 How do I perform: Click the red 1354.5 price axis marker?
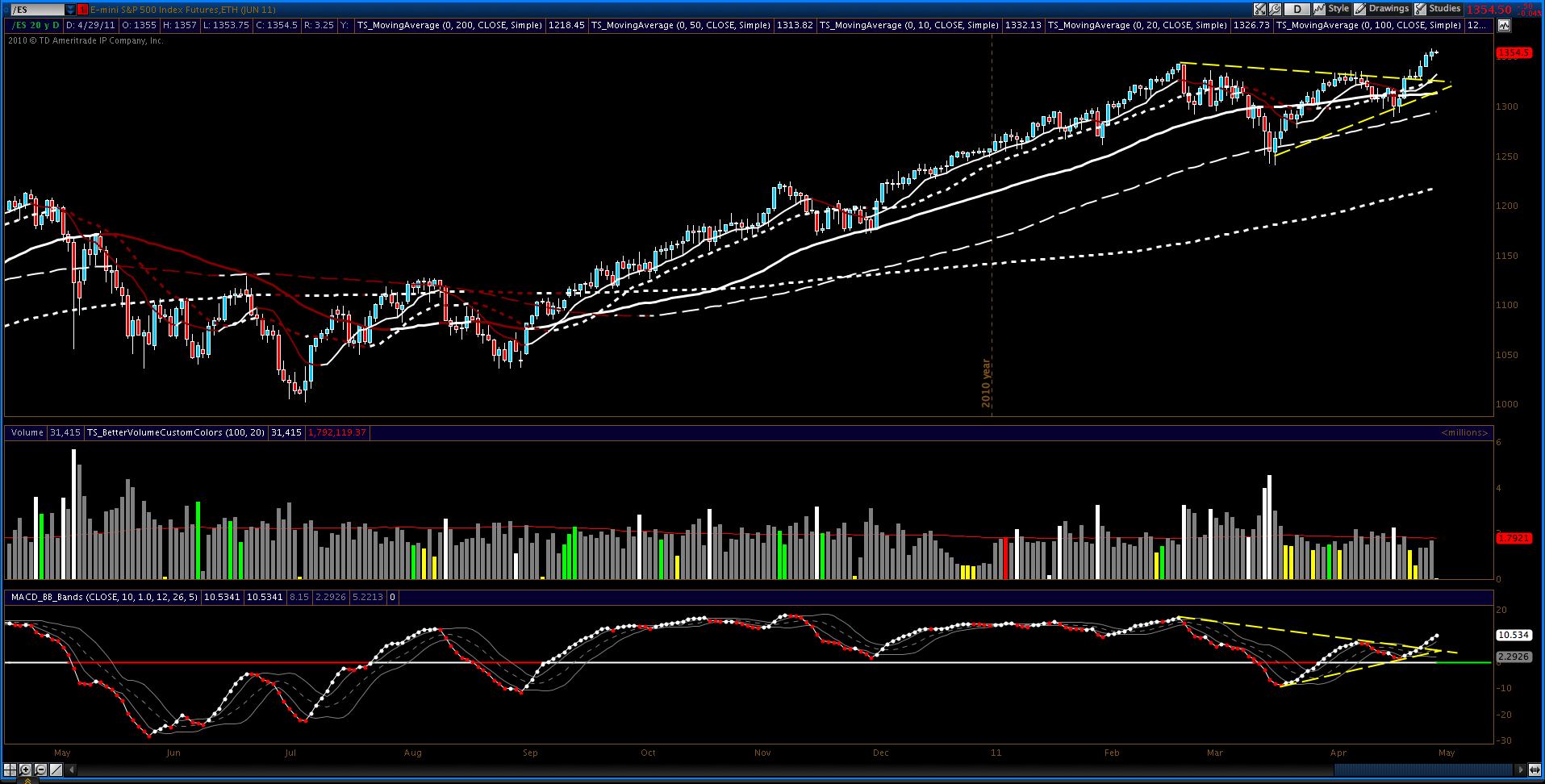pos(1514,53)
